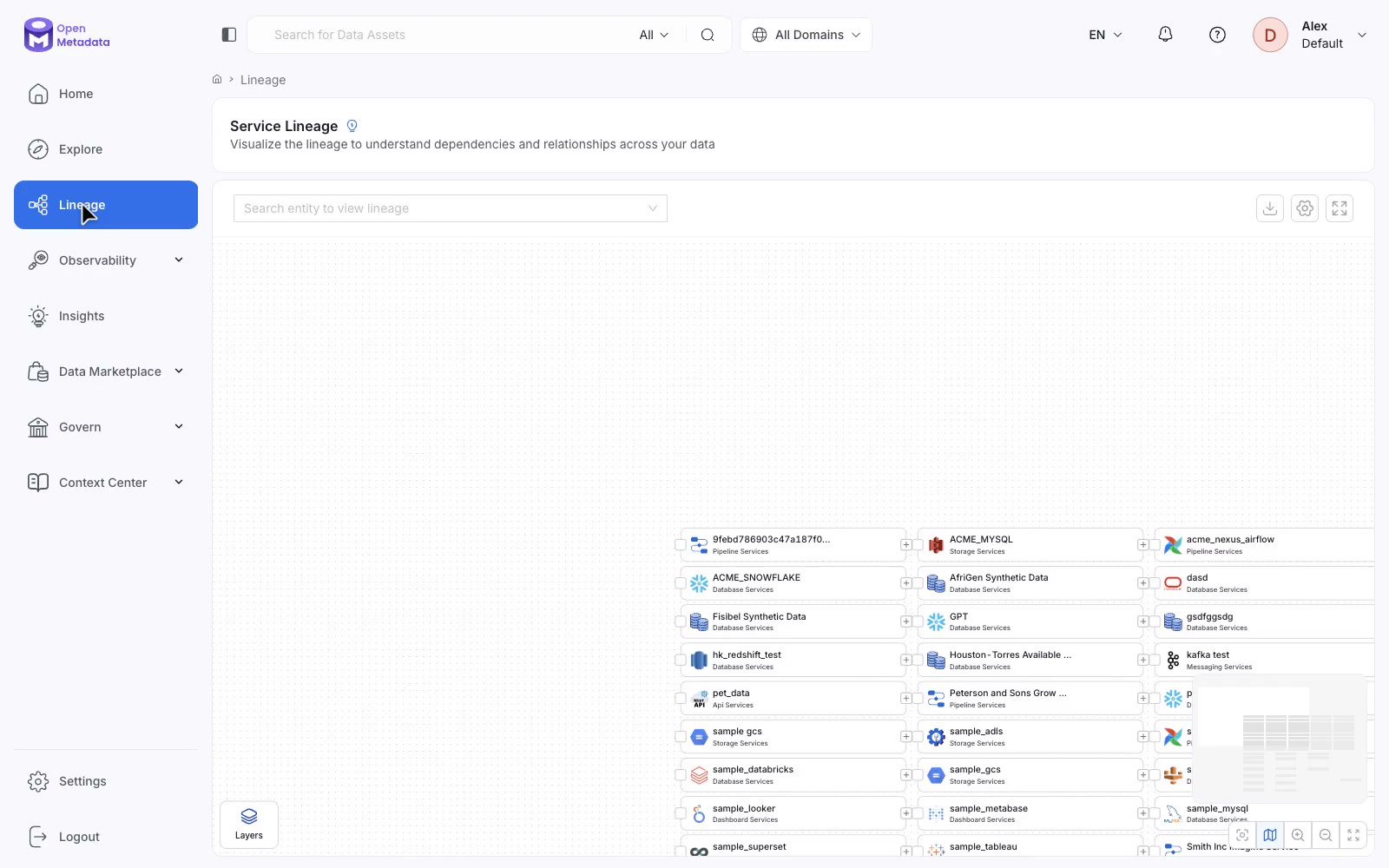Click the search magnifier icon
Screen dimensions: 1389x868
coord(708,35)
